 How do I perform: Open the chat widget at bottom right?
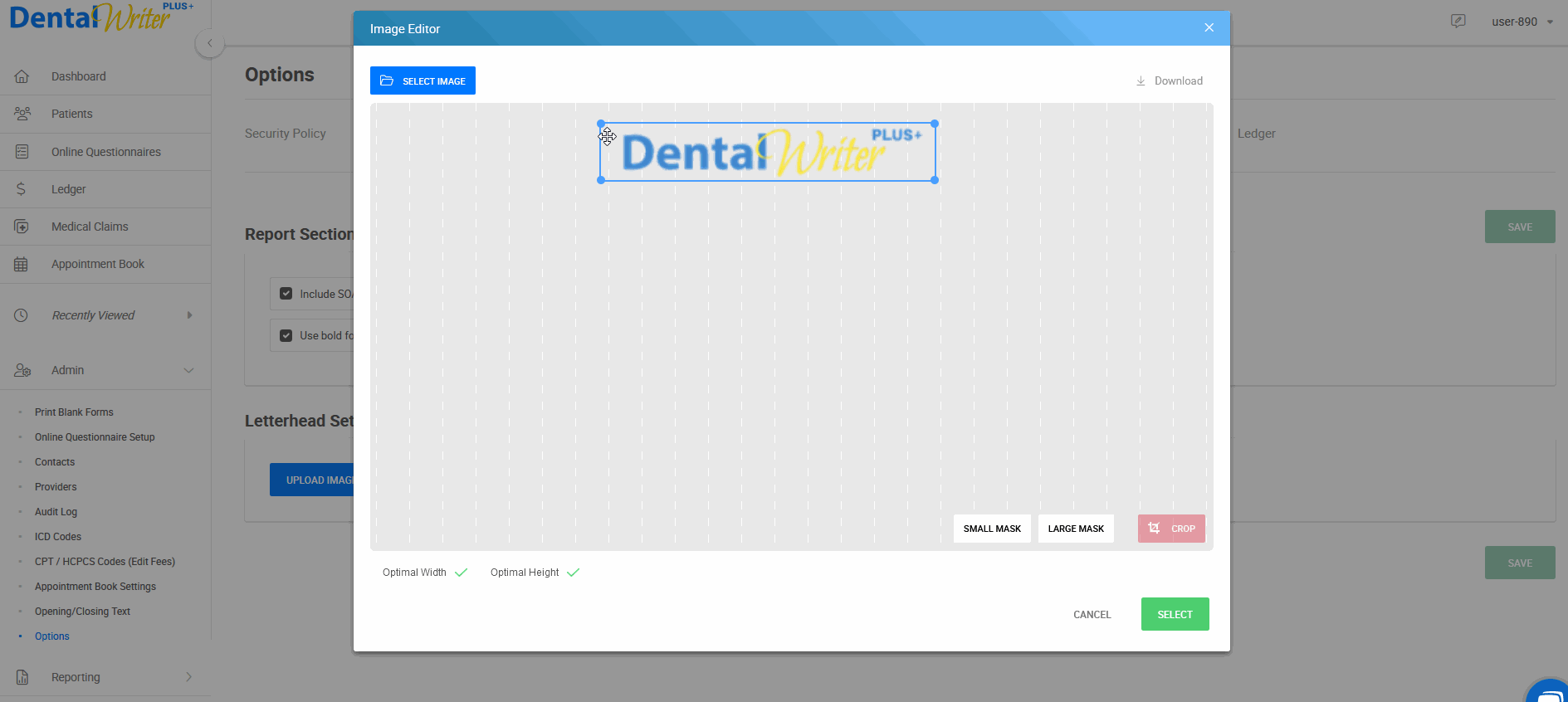tap(1549, 693)
